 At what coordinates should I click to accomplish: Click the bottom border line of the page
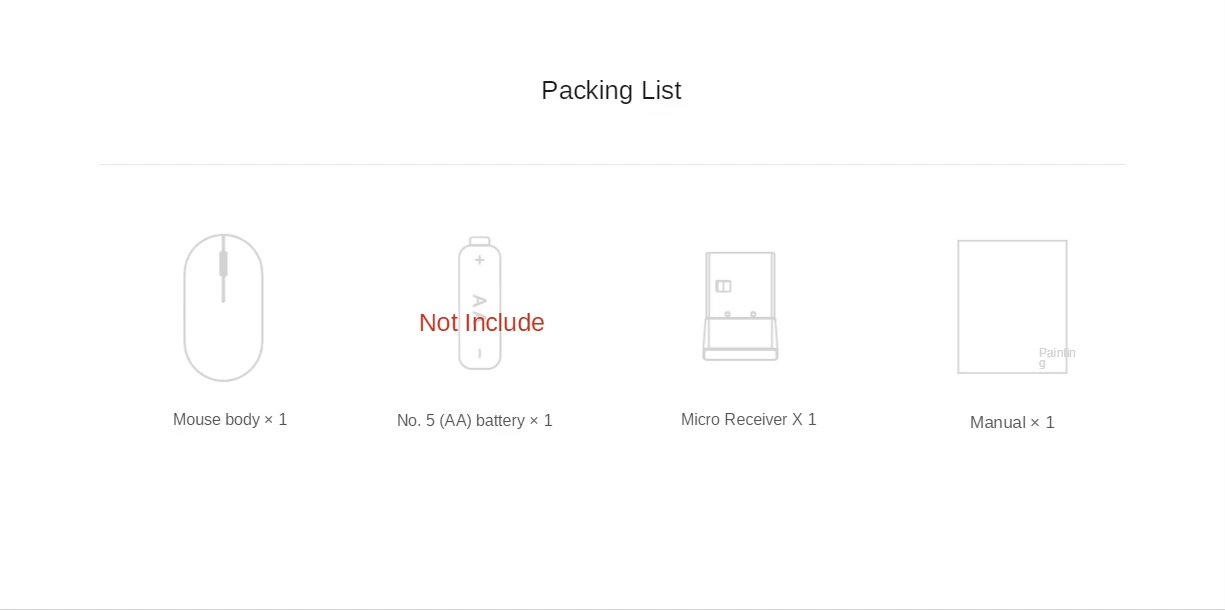click(x=612, y=608)
